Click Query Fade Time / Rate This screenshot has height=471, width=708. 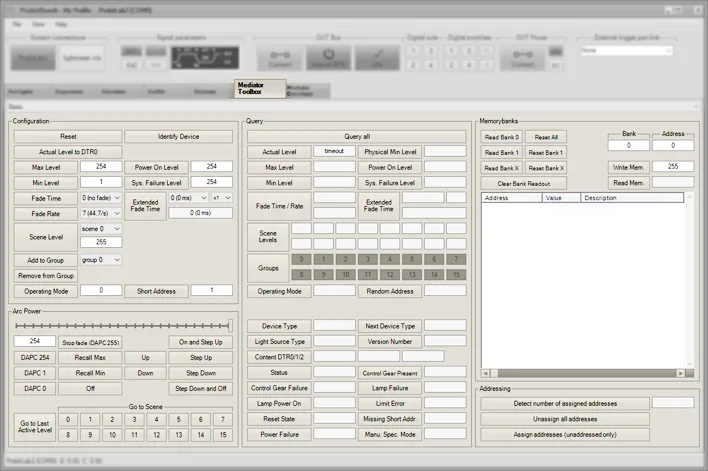(279, 206)
